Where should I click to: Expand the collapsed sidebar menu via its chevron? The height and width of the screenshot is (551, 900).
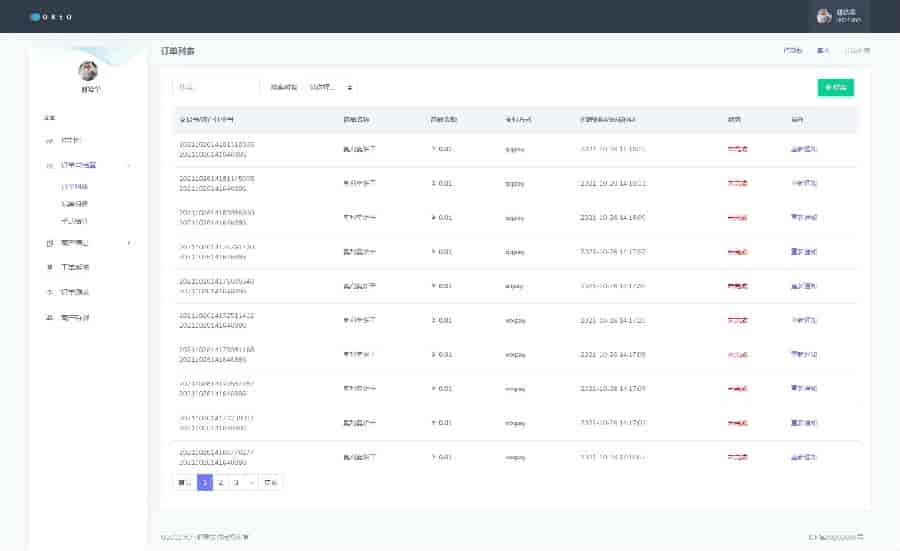click(129, 242)
